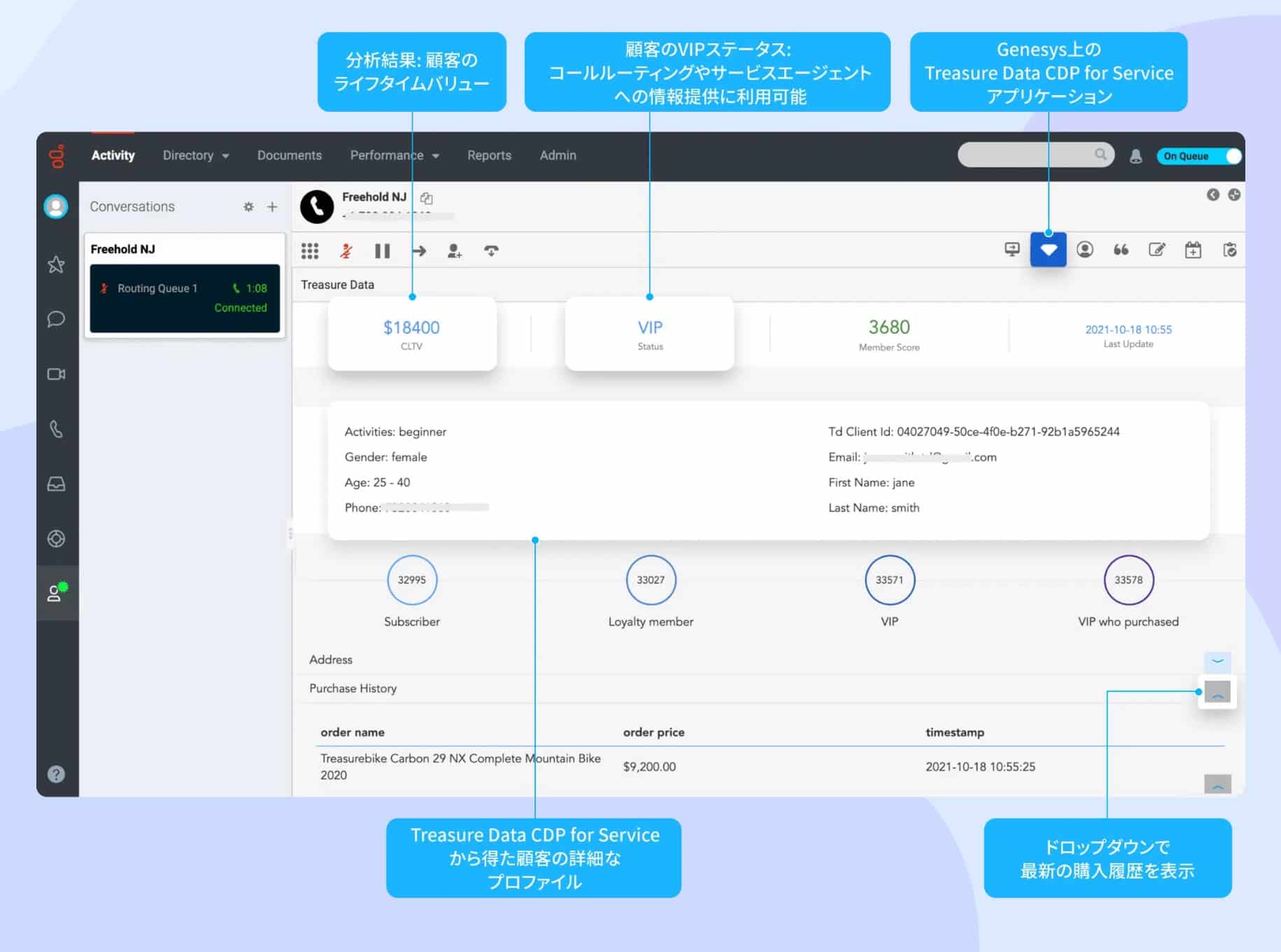
Task: Click the $18400 CLTV card
Action: pyautogui.click(x=412, y=334)
